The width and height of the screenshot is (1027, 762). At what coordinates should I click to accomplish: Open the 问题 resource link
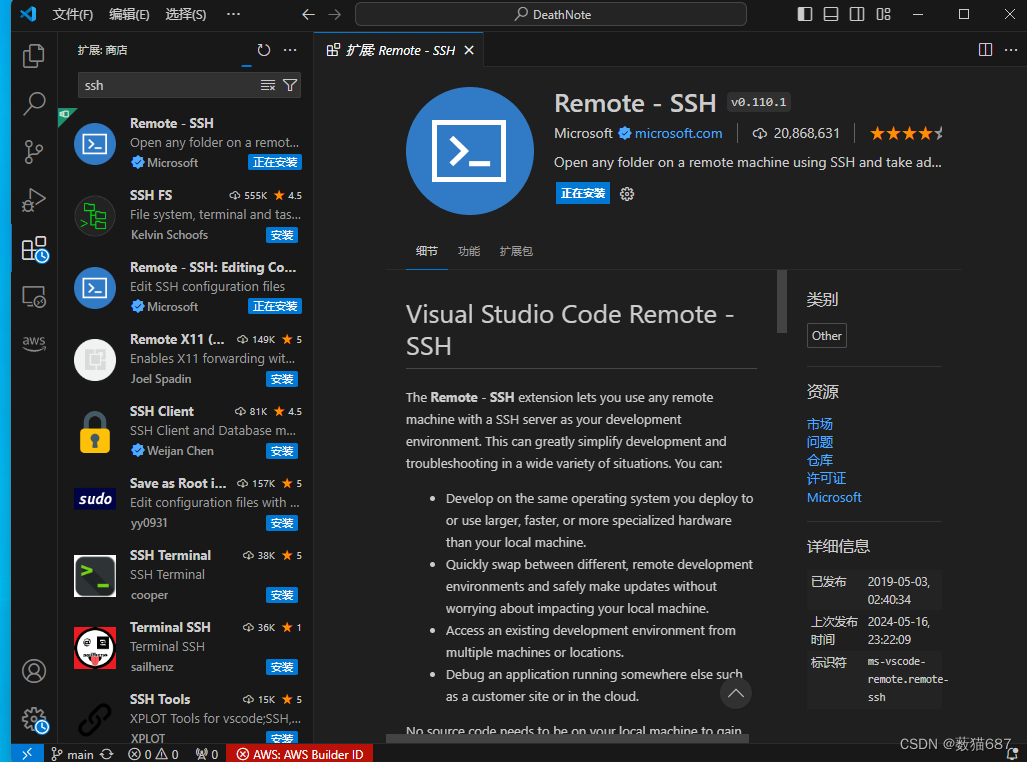tap(819, 442)
